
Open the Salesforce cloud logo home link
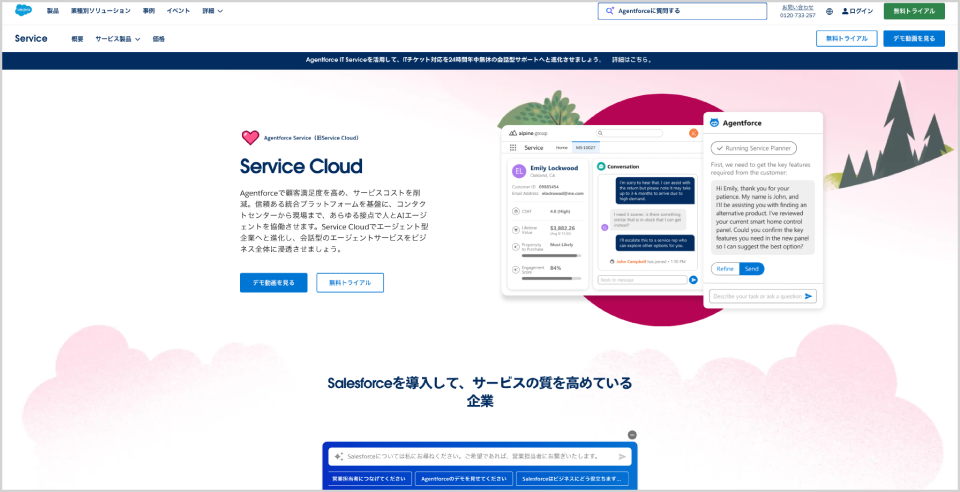coord(24,10)
